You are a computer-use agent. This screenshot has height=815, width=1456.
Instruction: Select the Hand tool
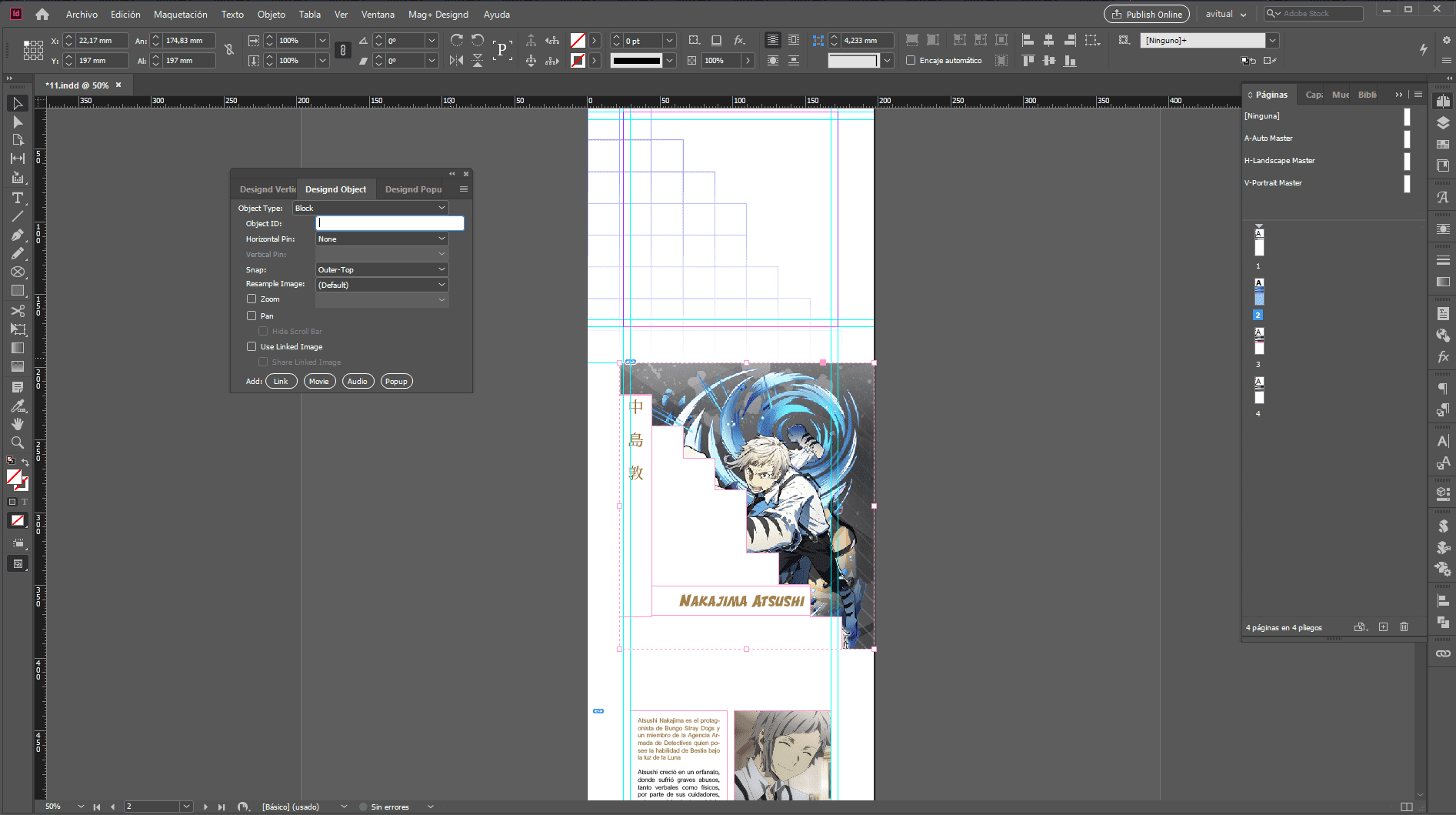18,424
